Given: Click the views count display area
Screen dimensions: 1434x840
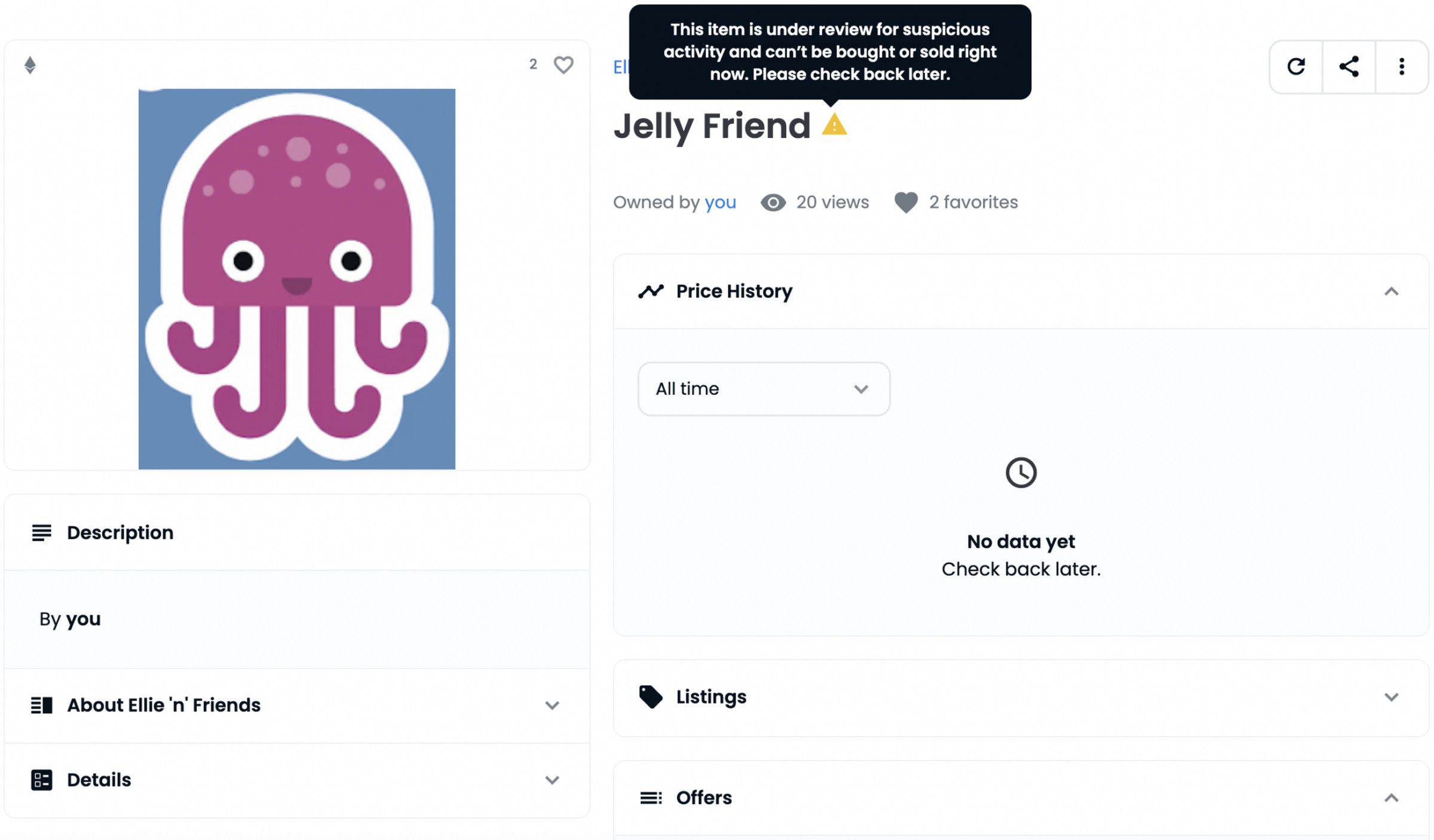Looking at the screenshot, I should click(815, 202).
